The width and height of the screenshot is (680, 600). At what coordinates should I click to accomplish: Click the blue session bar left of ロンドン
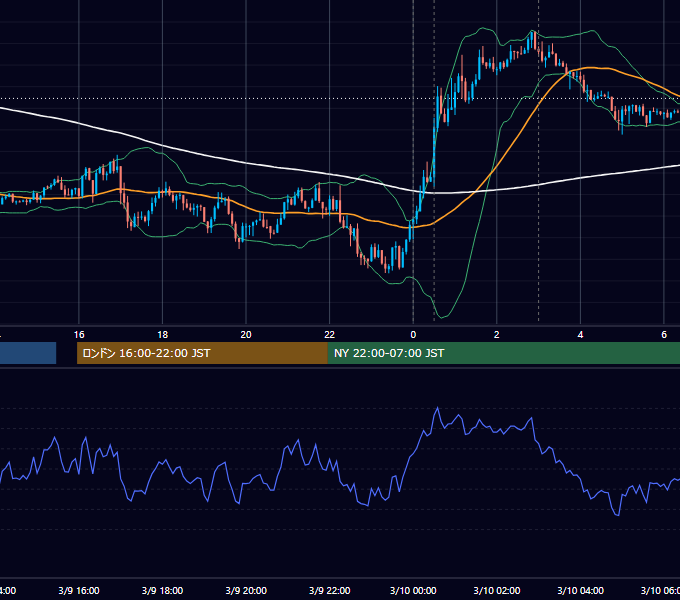tap(28, 353)
